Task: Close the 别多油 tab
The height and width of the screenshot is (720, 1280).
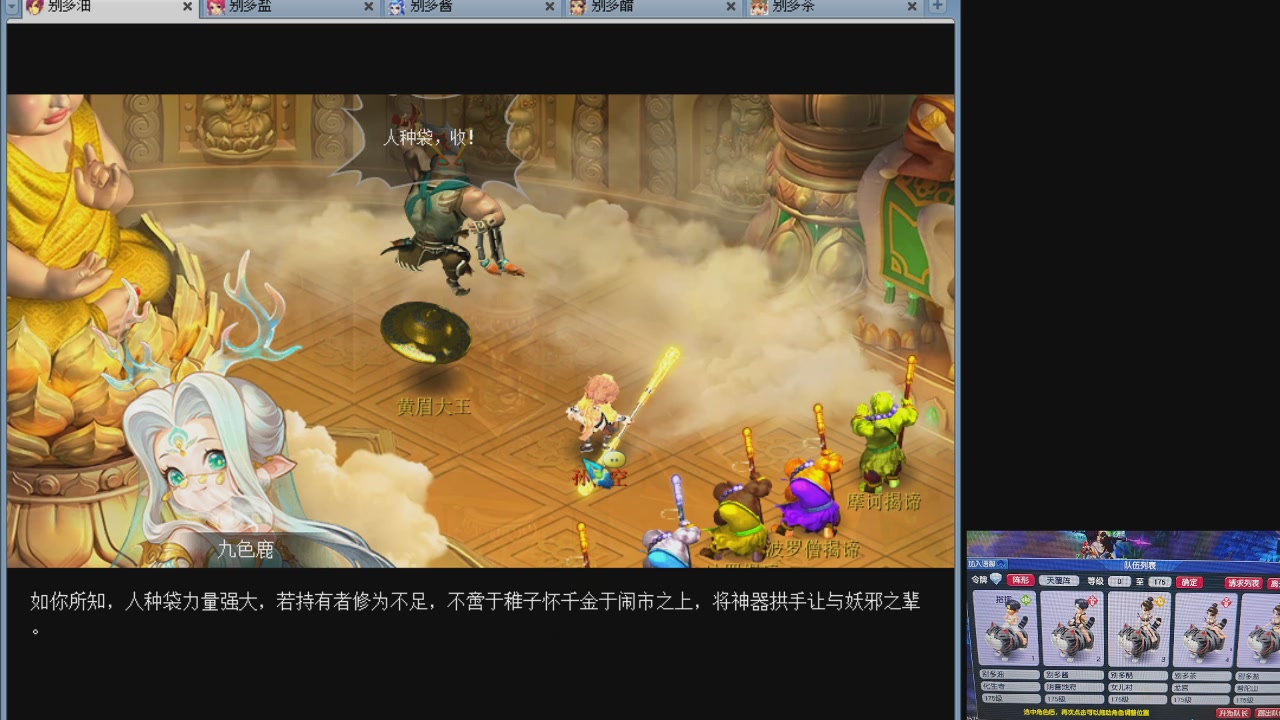Action: pos(187,7)
